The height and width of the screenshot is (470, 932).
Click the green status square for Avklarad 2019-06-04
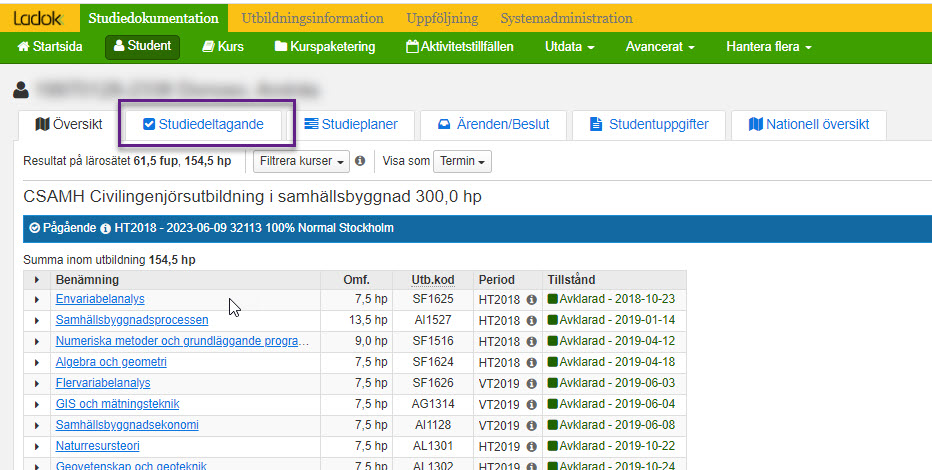point(553,404)
